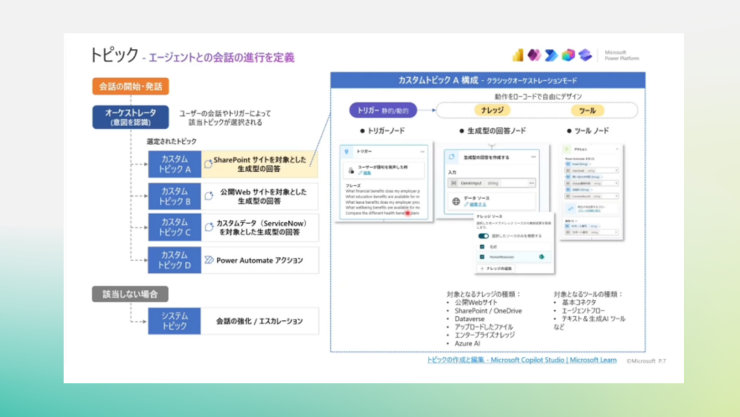Click the トリガー node header icon

347,151
